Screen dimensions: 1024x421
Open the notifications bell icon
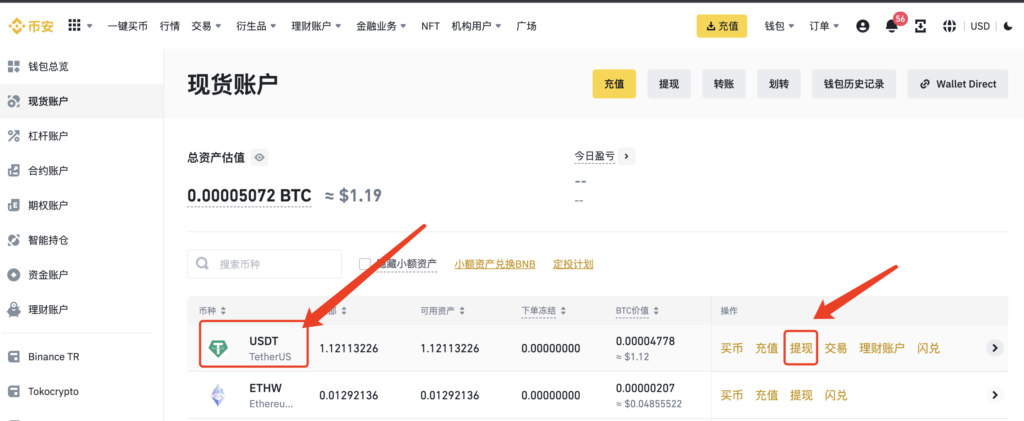(891, 26)
